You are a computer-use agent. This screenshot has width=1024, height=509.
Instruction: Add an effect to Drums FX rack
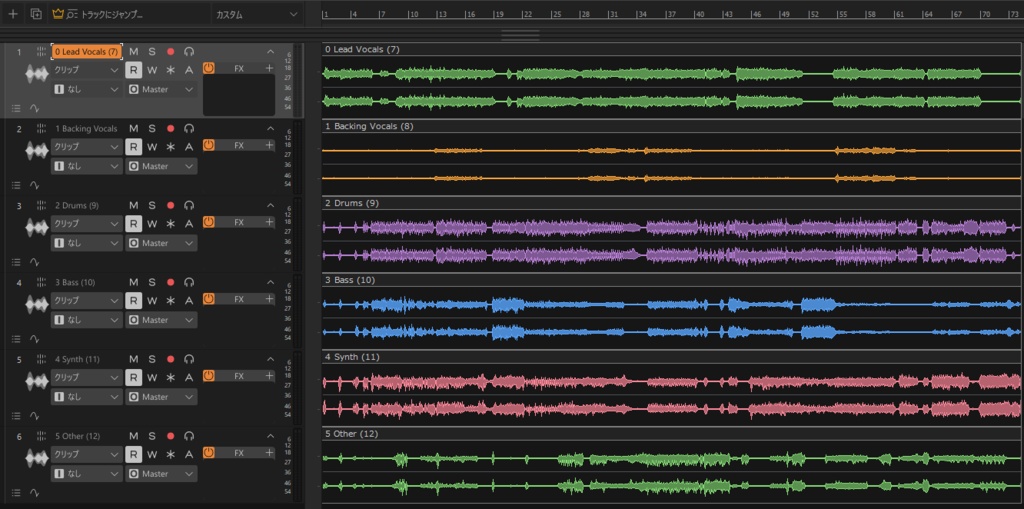pyautogui.click(x=269, y=222)
